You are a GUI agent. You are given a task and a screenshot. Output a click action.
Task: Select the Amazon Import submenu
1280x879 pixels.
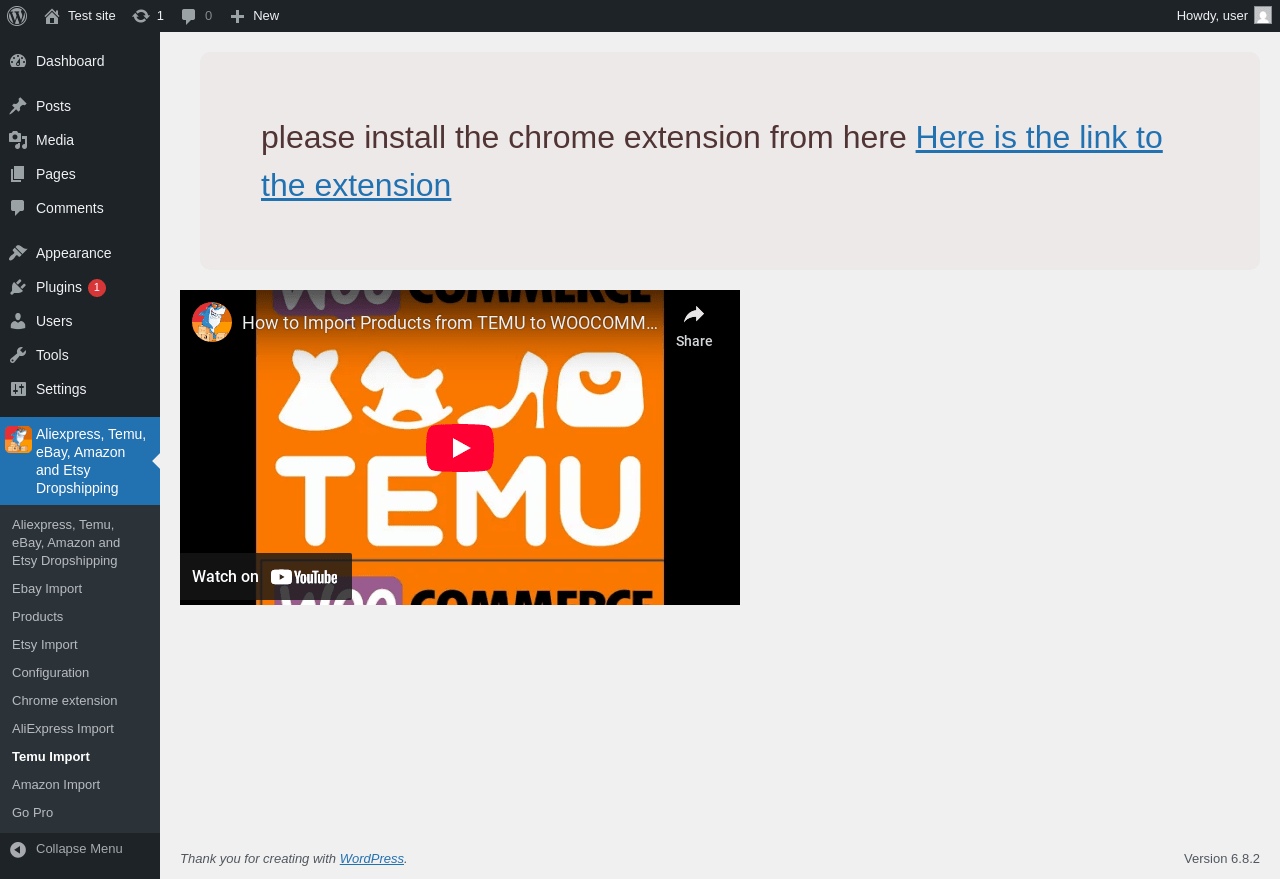pyautogui.click(x=56, y=784)
